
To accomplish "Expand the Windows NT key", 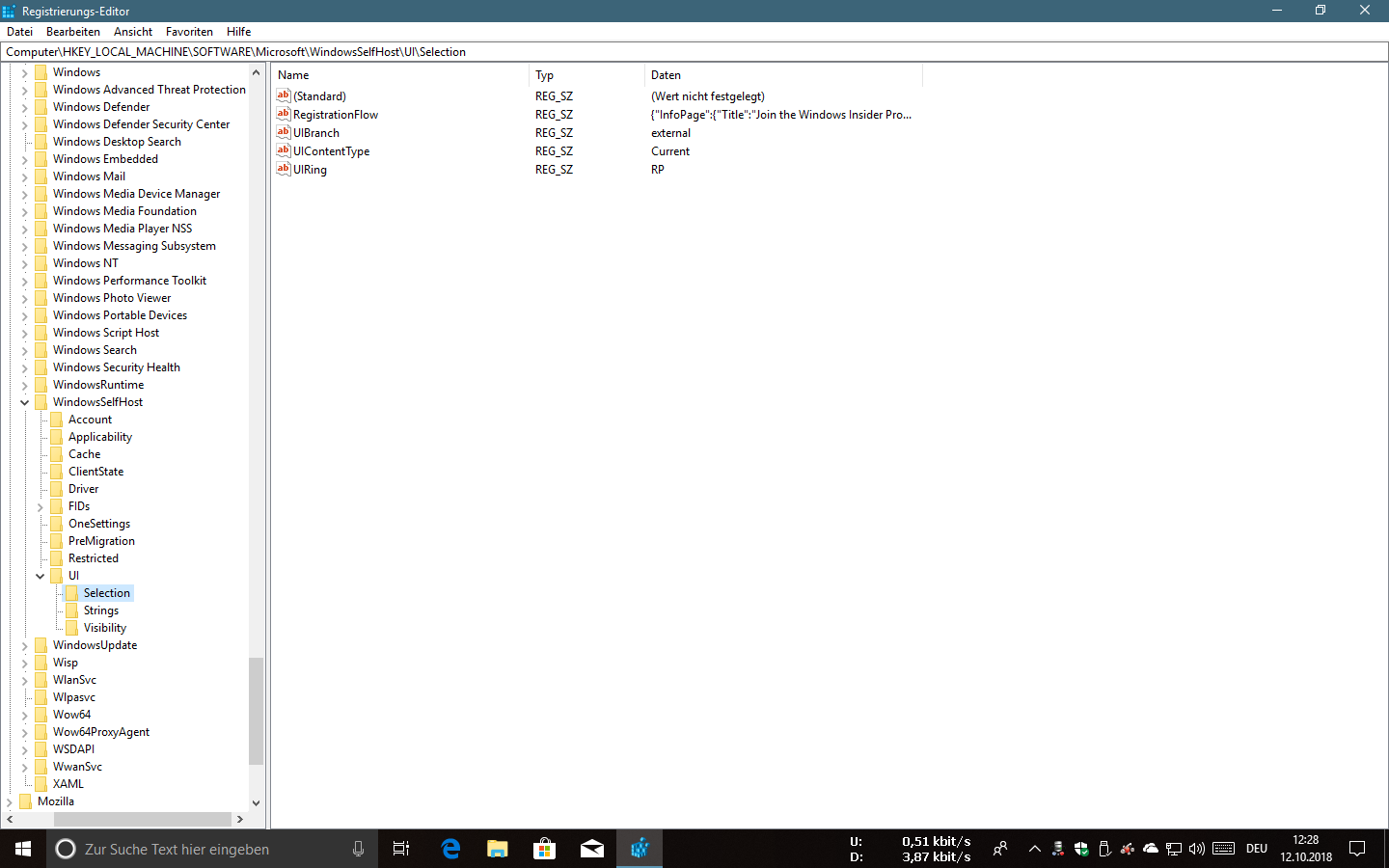I will (25, 263).
